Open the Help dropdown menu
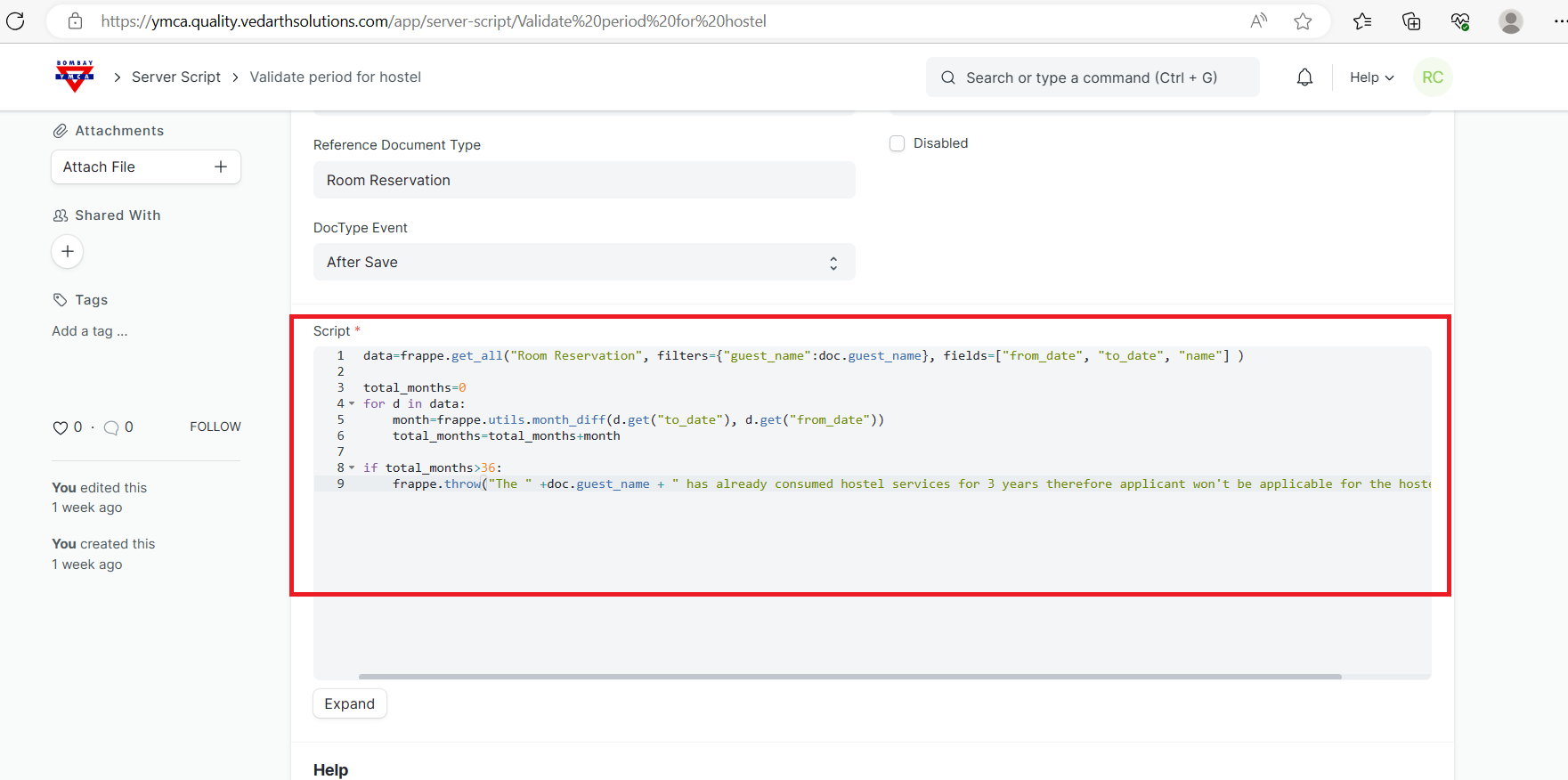The height and width of the screenshot is (780, 1568). point(1371,77)
